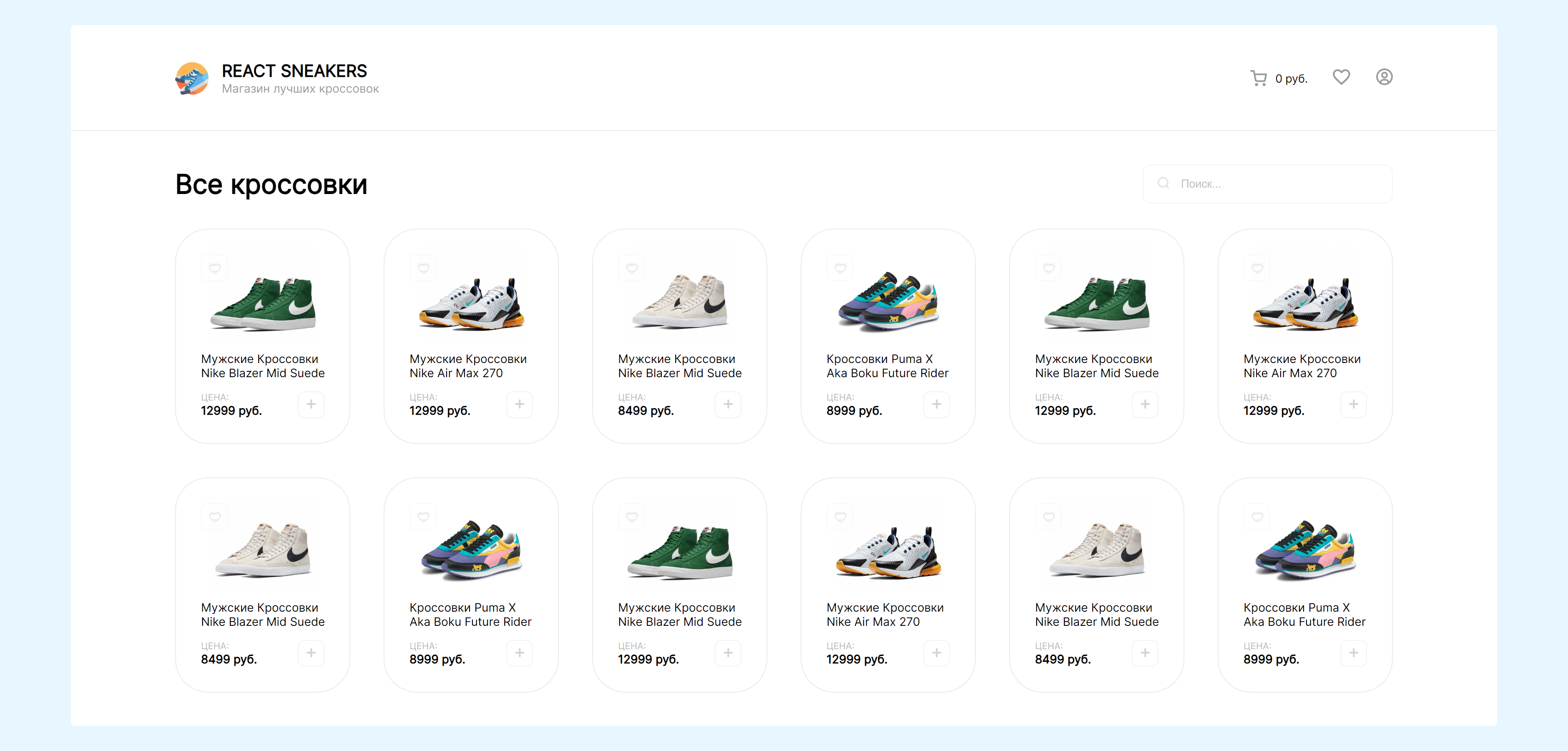The image size is (1568, 751).
Task: Click the Поиск... search input field
Action: 1267,183
